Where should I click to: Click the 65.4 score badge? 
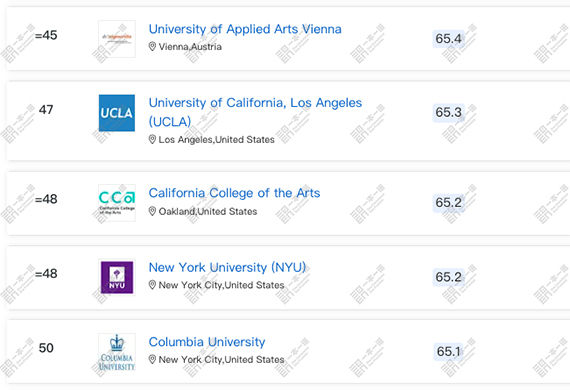pos(449,39)
